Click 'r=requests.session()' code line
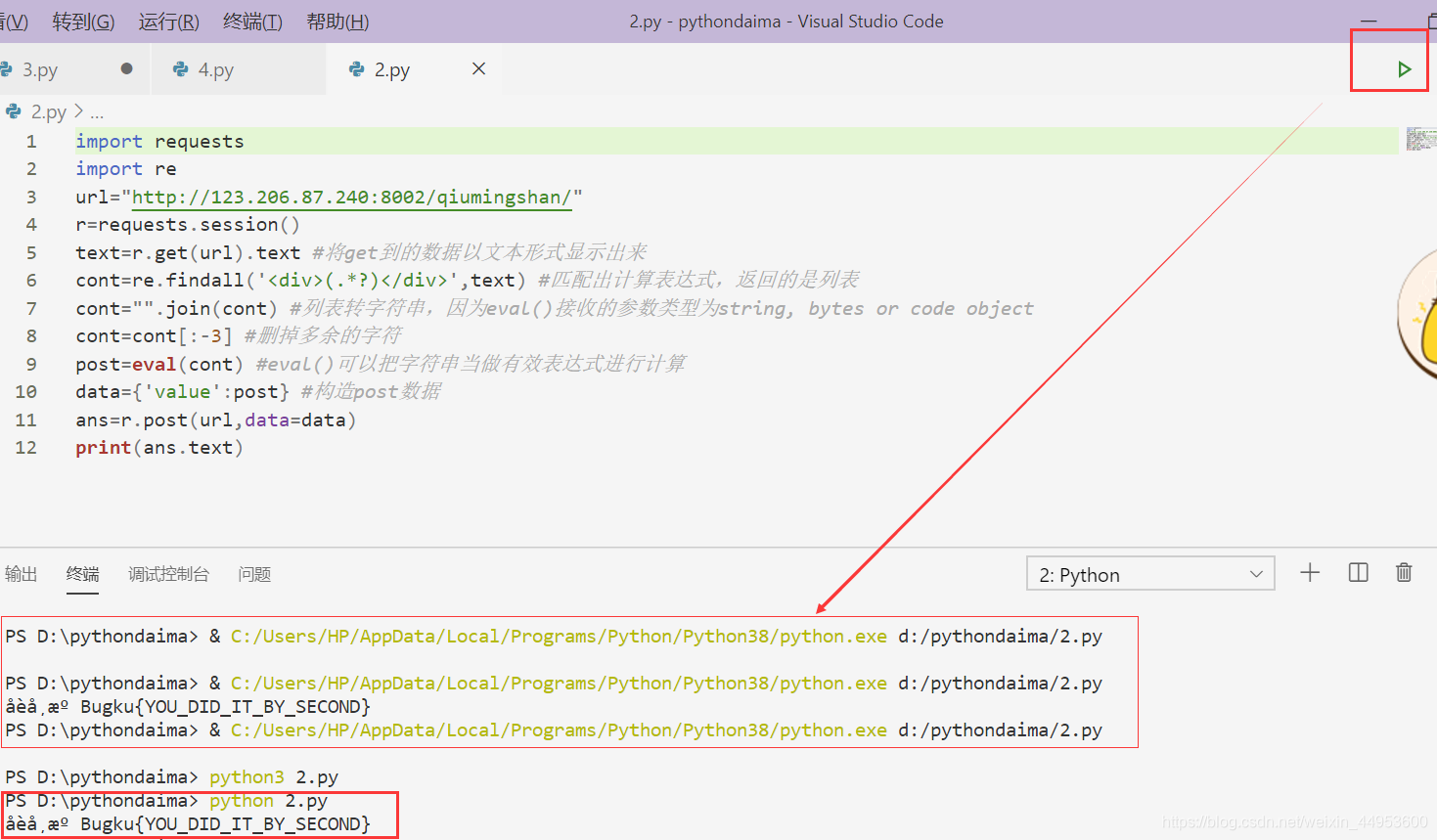Image resolution: width=1437 pixels, height=840 pixels. pos(188,225)
